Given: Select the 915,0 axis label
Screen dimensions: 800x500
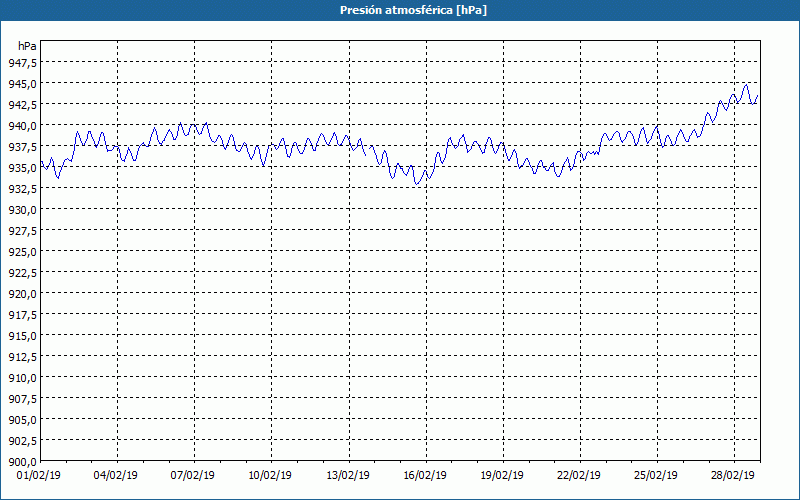Looking at the screenshot, I should (x=22, y=336).
